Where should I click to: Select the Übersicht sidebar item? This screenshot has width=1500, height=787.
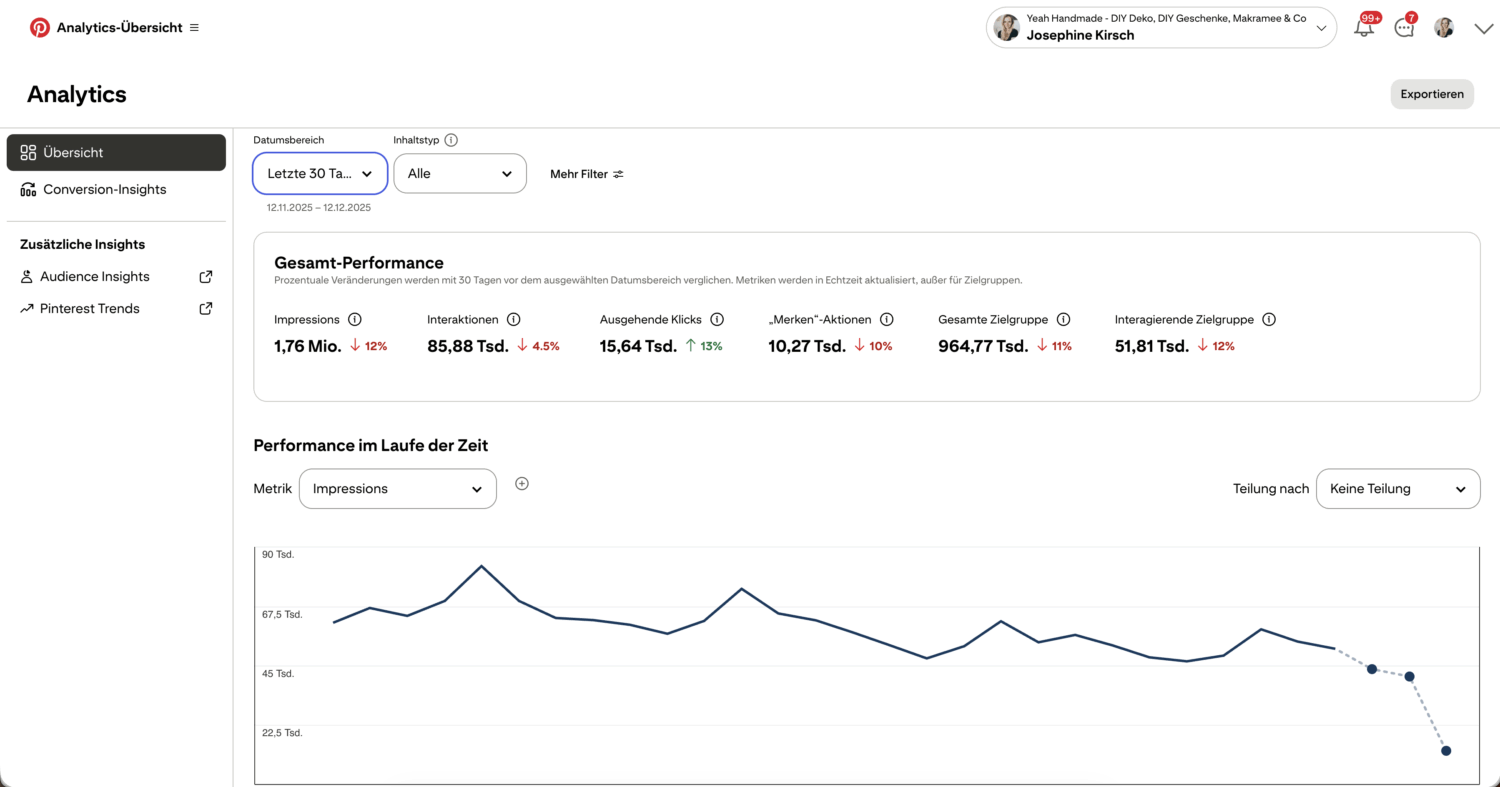click(116, 153)
